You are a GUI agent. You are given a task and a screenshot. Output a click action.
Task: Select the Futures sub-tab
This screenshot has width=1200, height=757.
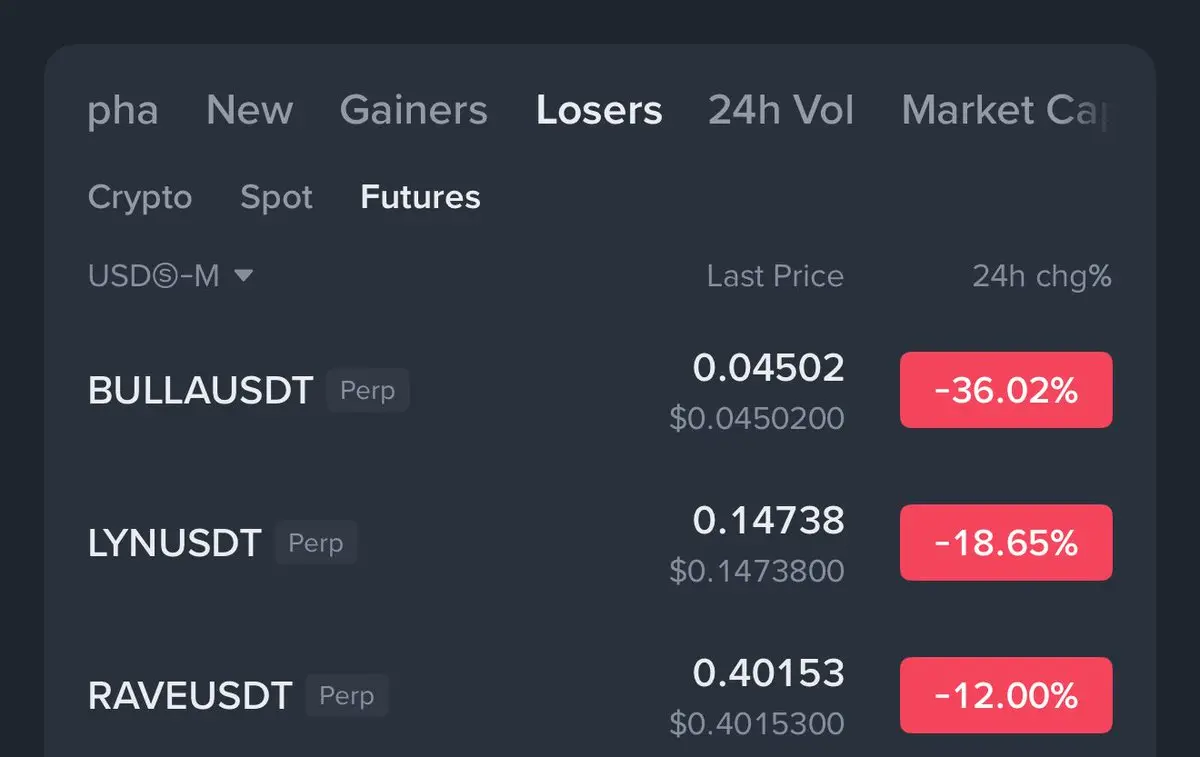(420, 197)
